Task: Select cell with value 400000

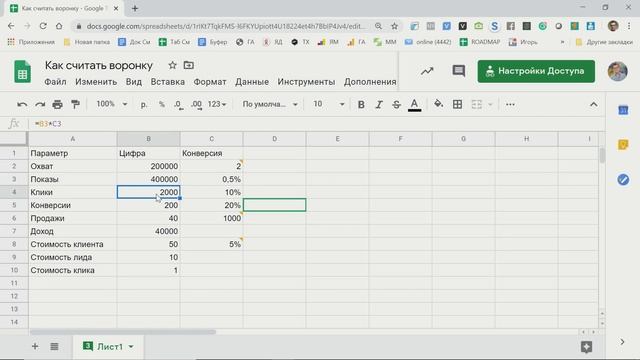Action: (x=149, y=179)
